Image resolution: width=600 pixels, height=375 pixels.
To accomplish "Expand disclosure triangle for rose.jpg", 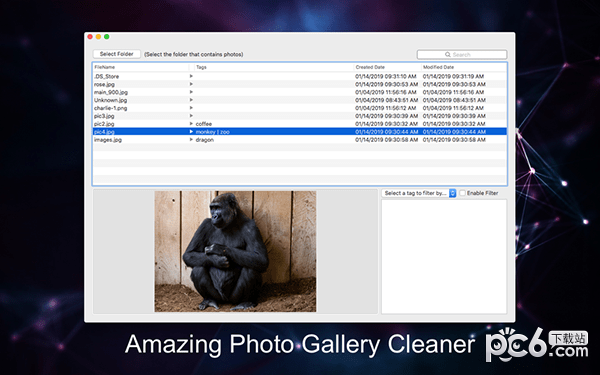I will tap(191, 84).
